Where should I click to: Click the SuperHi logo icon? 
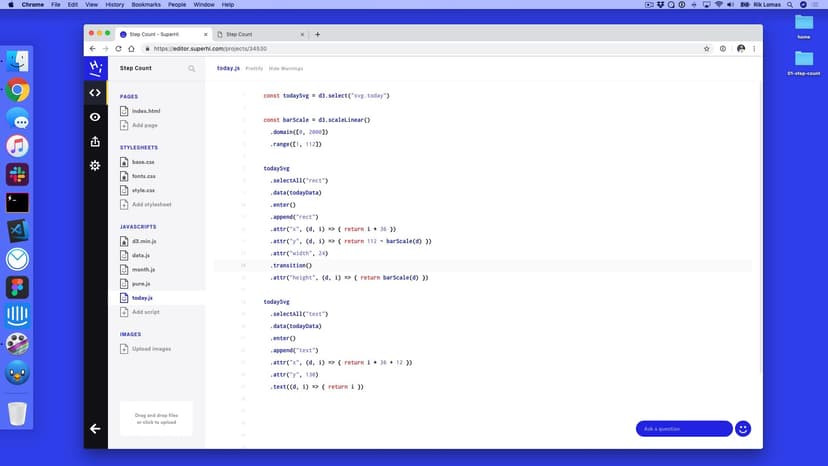pyautogui.click(x=95, y=68)
